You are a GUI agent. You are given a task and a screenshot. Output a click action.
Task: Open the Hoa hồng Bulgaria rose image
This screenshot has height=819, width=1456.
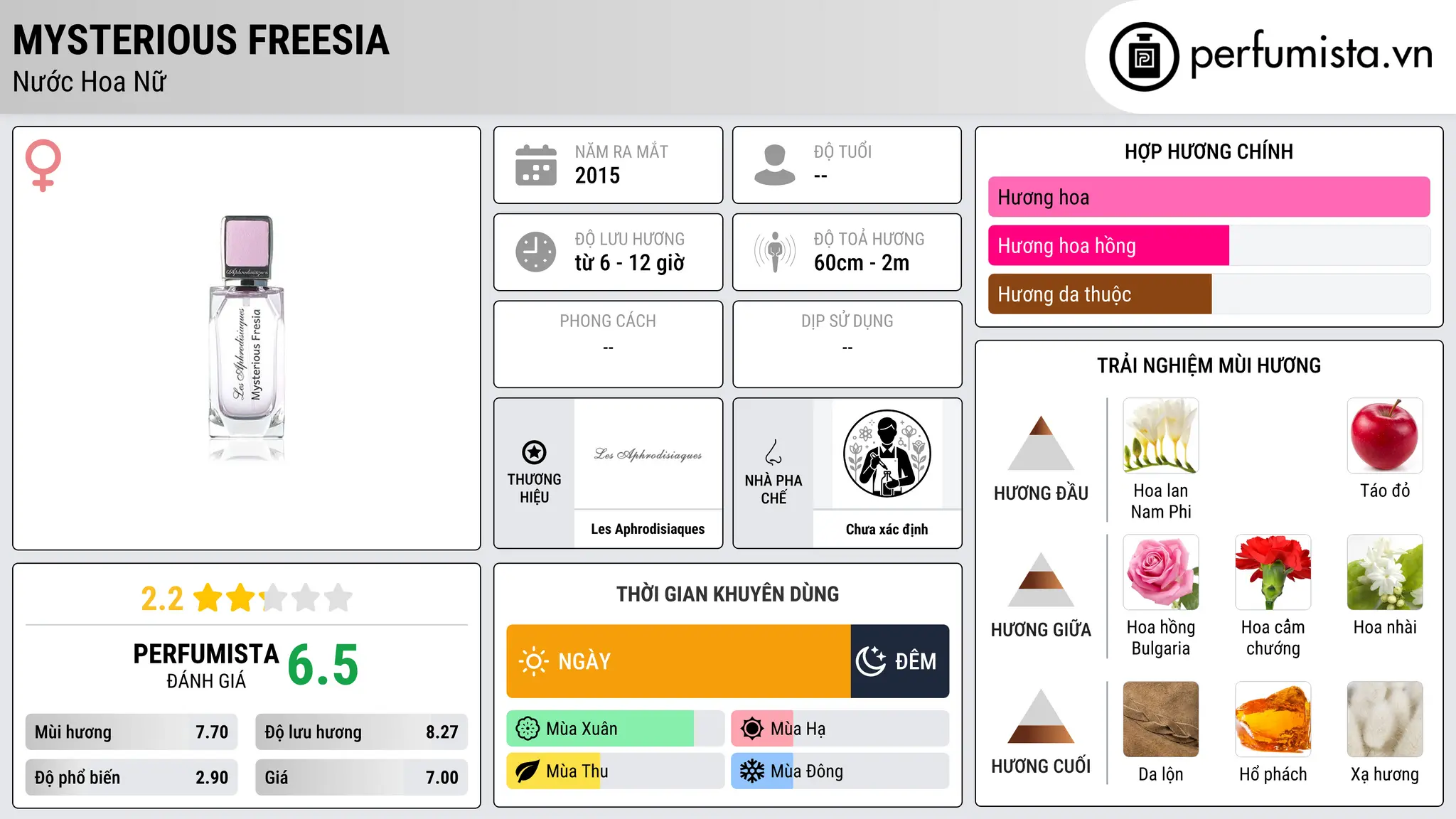click(1161, 572)
